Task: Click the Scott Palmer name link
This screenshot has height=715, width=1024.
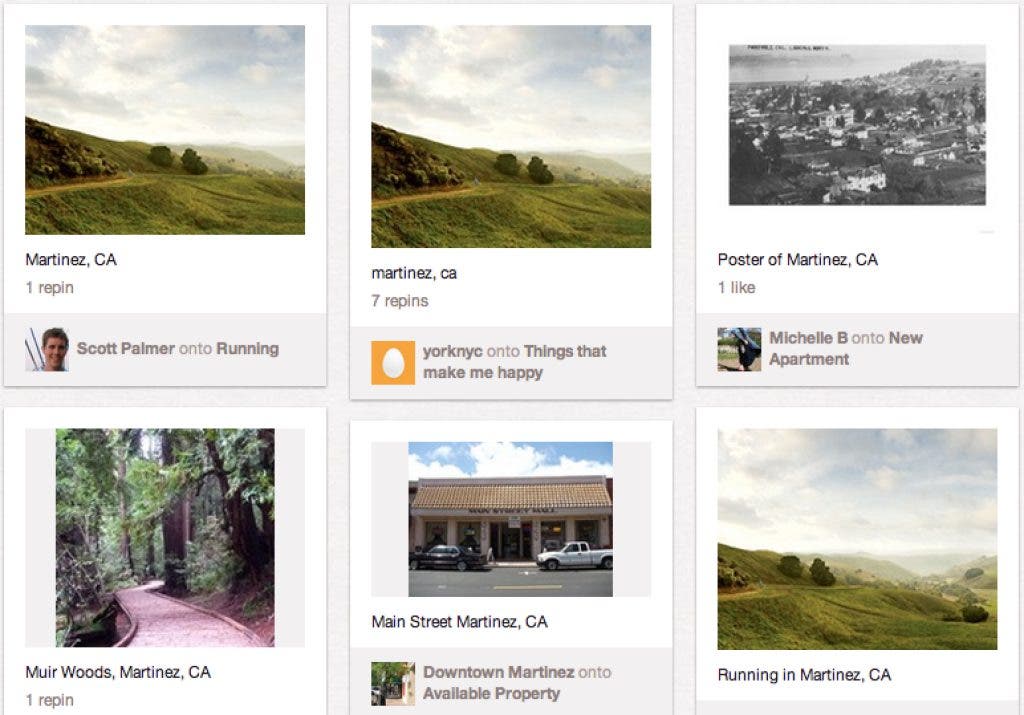Action: [126, 349]
